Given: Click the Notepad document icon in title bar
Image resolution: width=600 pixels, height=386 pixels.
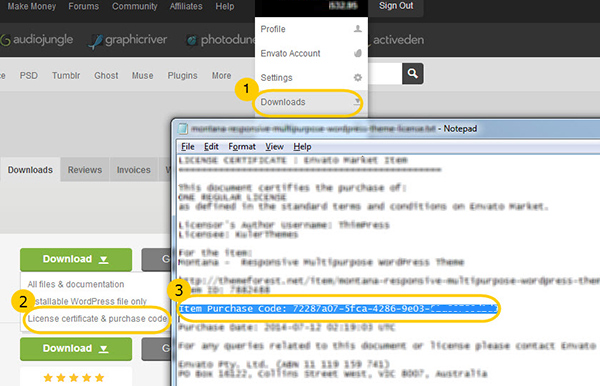Looking at the screenshot, I should 183,129.
